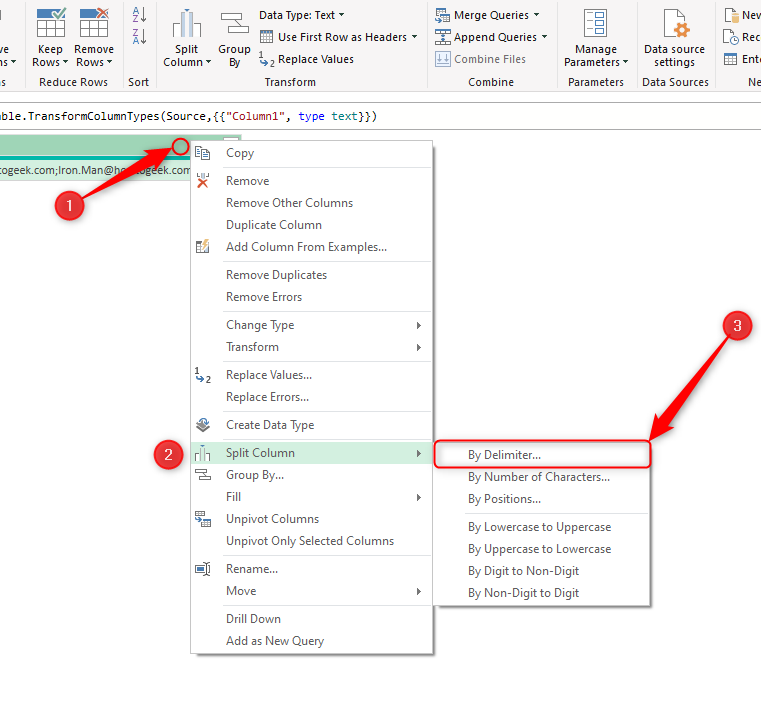The width and height of the screenshot is (761, 703).
Task: Sort column ascending A to Z
Action: tap(139, 15)
